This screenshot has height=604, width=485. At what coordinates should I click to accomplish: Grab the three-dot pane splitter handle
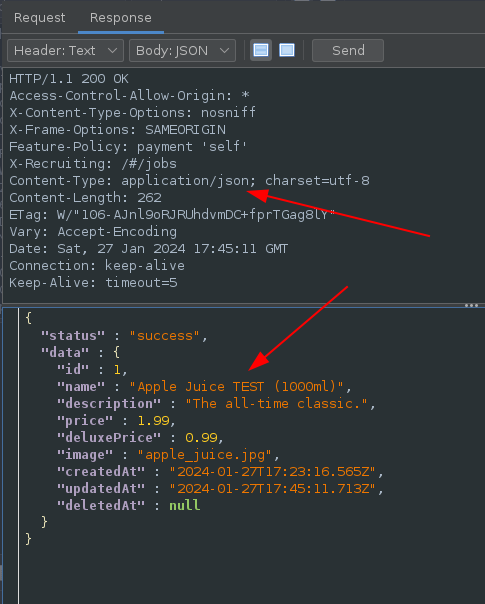click(471, 305)
